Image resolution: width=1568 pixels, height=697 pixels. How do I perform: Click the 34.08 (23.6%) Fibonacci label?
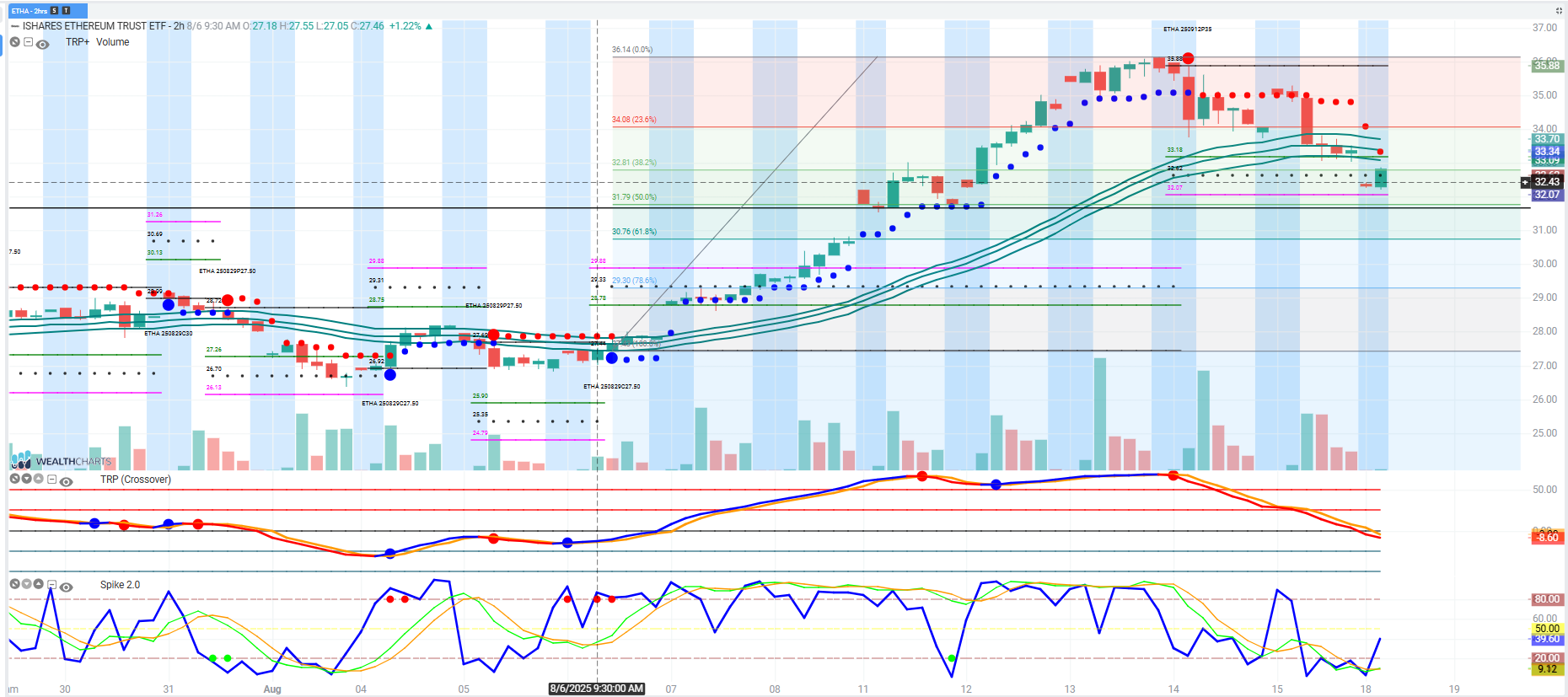click(x=634, y=120)
